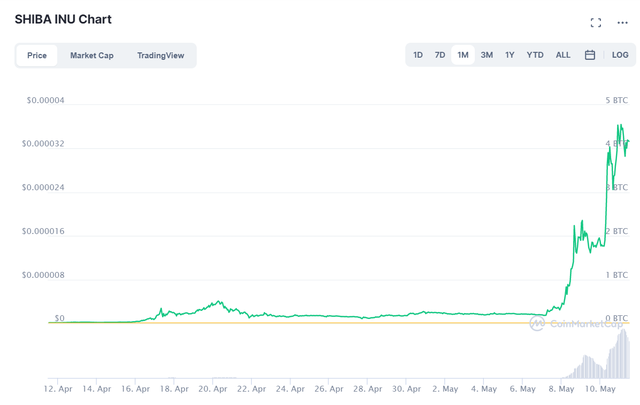Click the 24. Apr date label

pos(290,389)
